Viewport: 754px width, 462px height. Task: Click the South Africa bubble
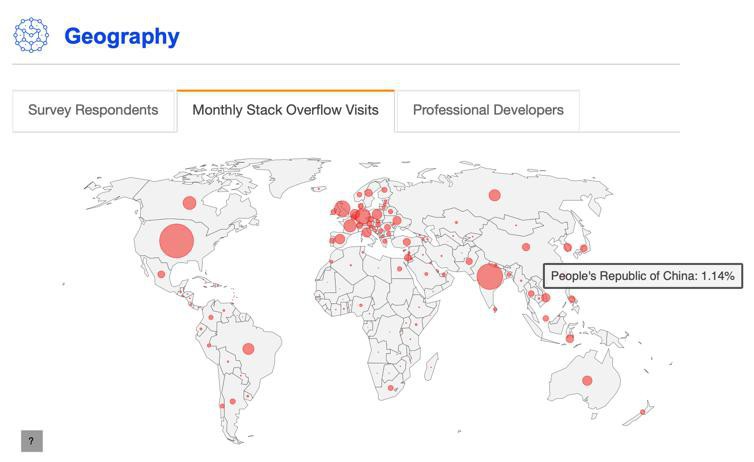click(x=391, y=388)
